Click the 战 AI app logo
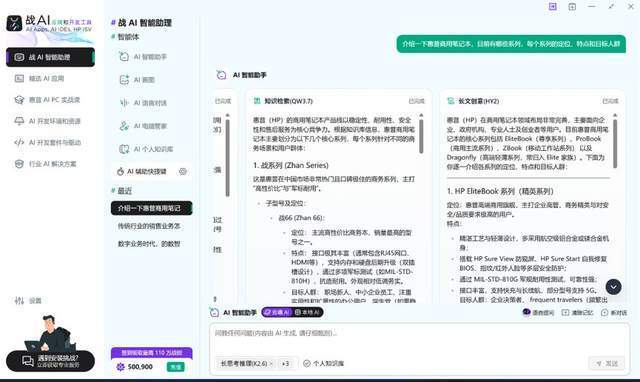 coord(14,23)
